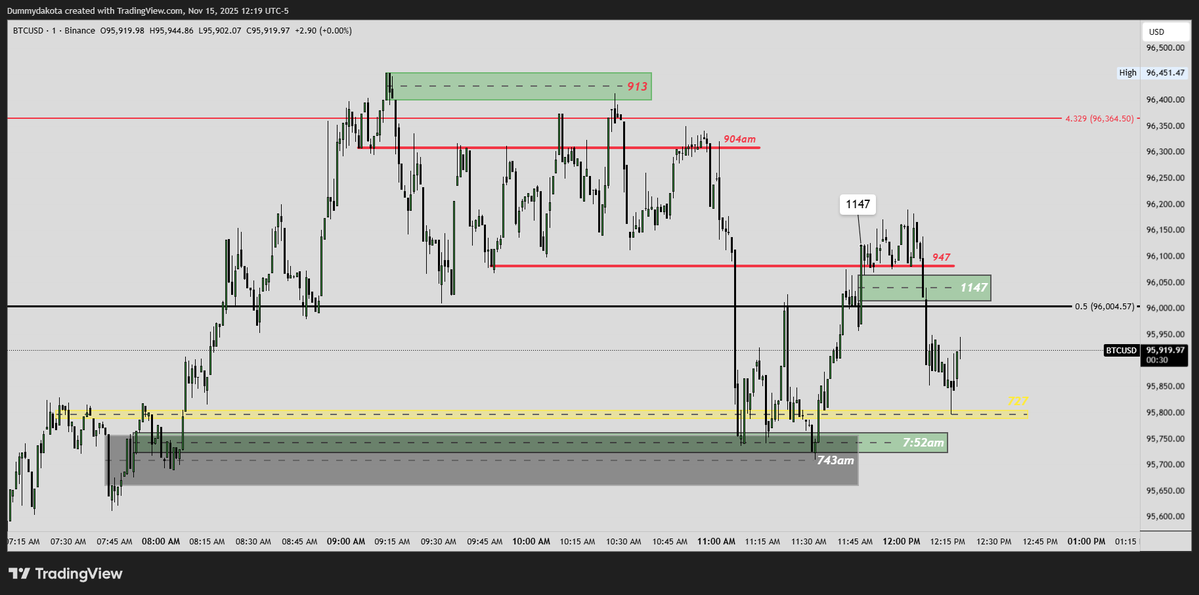Click the 12:30 PM time axis label

tap(994, 541)
